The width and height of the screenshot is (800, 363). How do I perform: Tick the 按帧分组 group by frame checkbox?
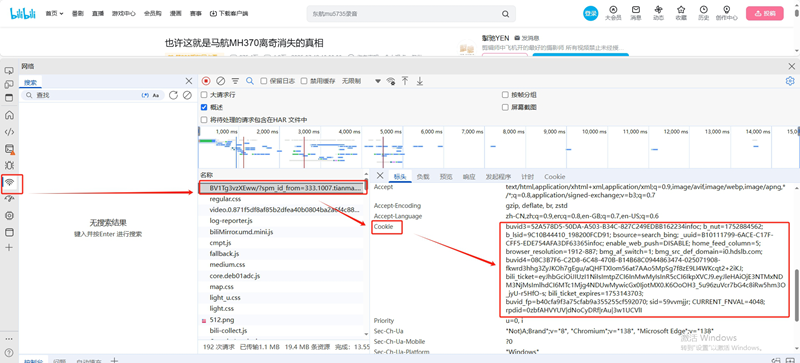(x=505, y=95)
